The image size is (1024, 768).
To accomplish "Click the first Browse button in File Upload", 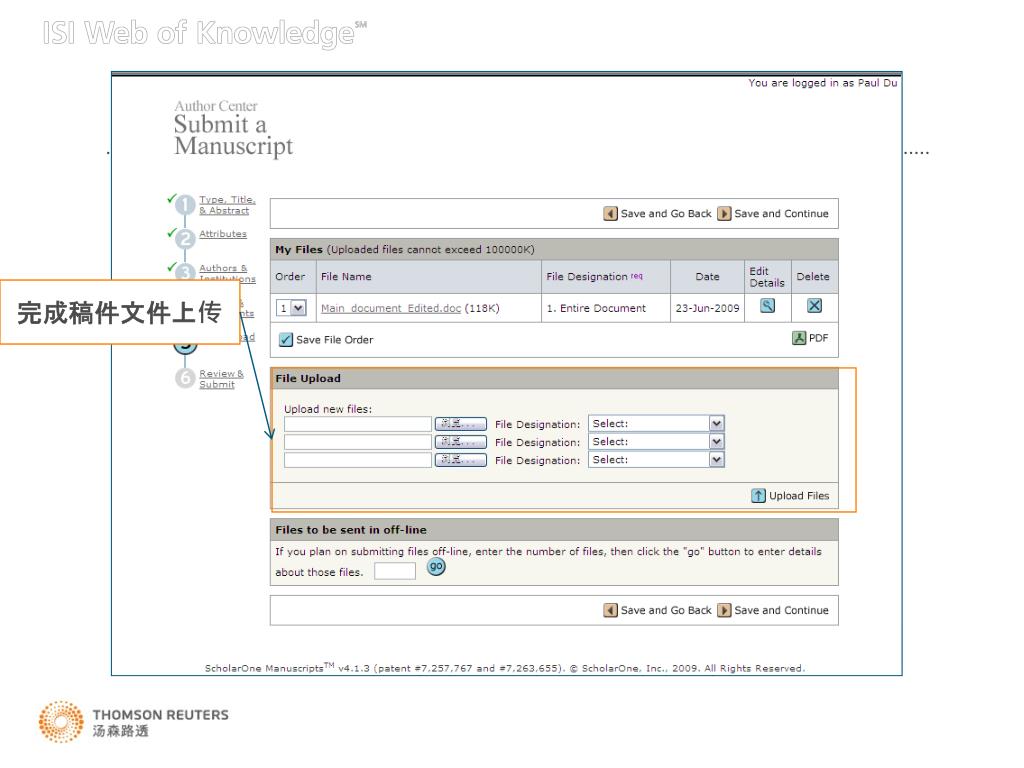I will (460, 424).
